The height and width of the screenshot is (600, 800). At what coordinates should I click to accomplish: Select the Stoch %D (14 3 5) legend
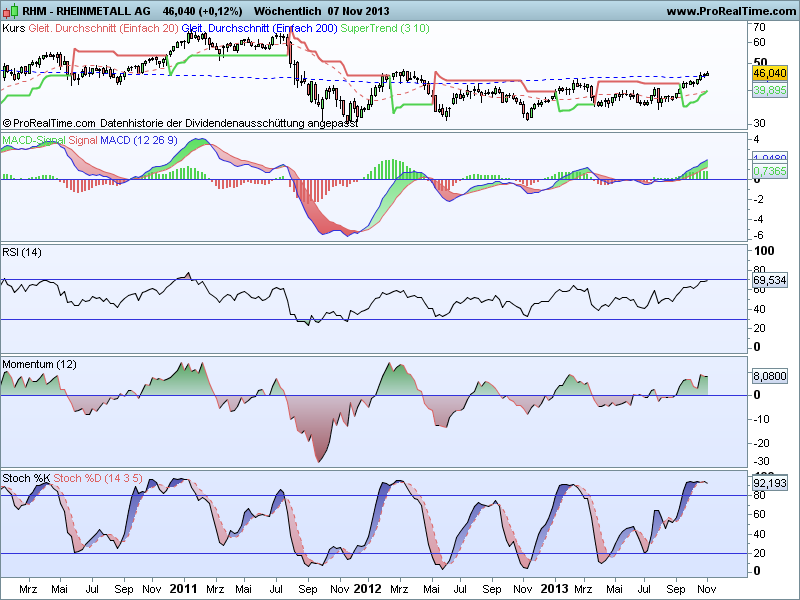click(98, 478)
